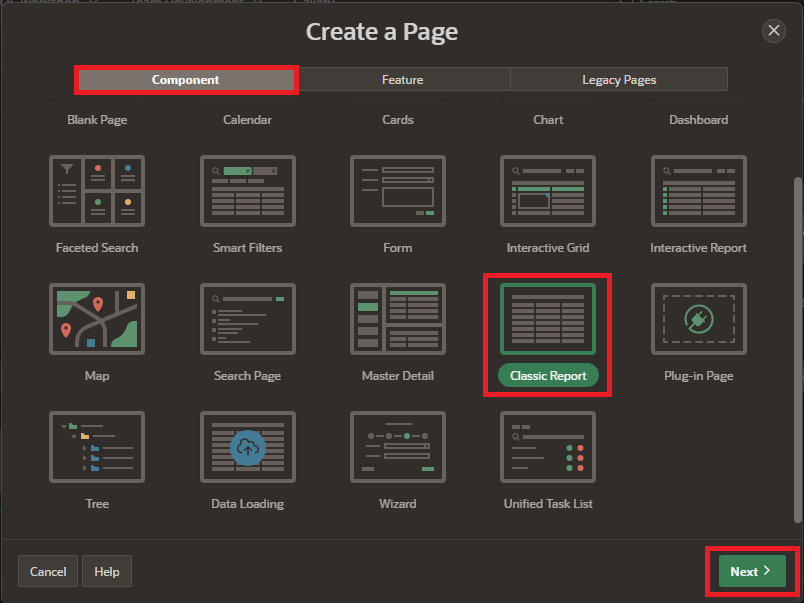The height and width of the screenshot is (603, 804).
Task: Select the Map page icon
Action: tap(97, 319)
